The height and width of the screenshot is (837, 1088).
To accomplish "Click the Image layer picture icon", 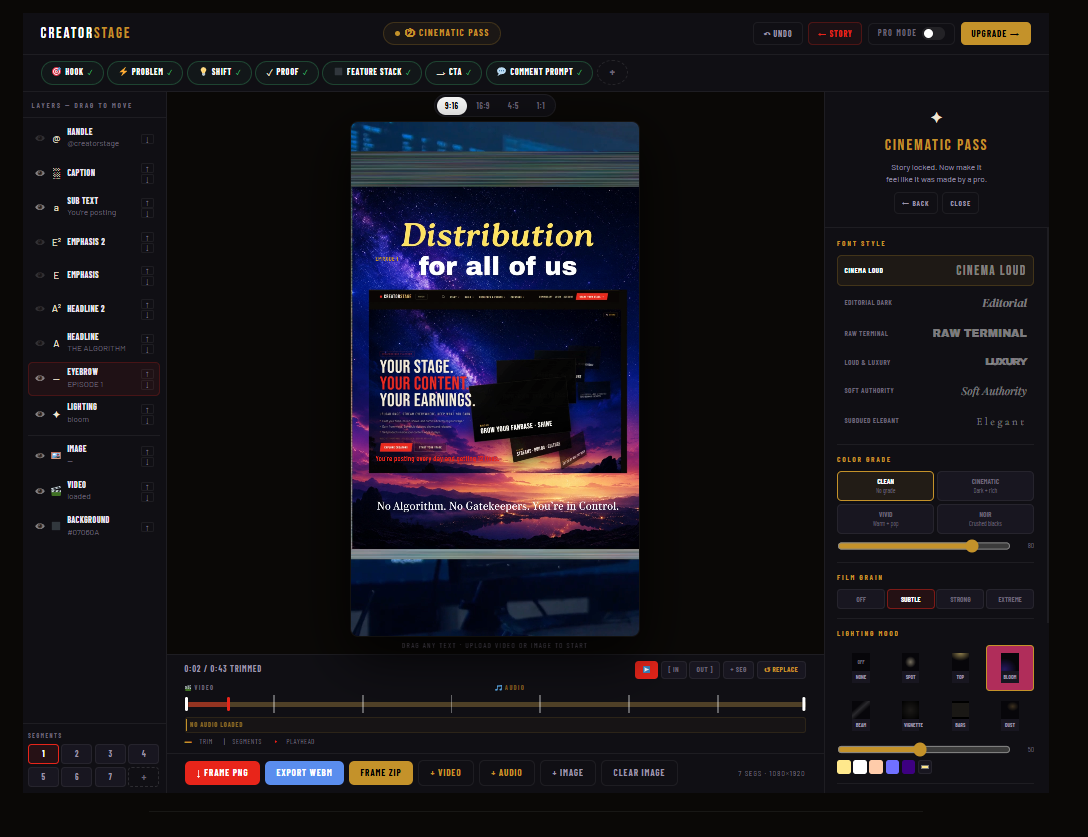I will pyautogui.click(x=56, y=456).
